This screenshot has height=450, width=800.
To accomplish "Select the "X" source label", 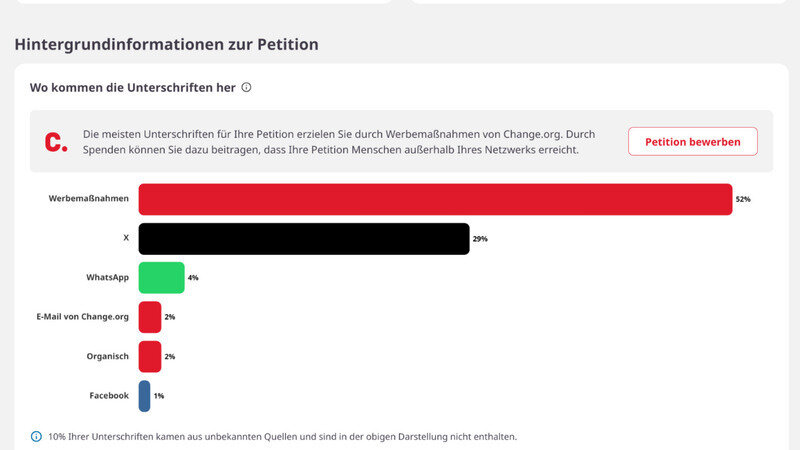I will pyautogui.click(x=125, y=239).
